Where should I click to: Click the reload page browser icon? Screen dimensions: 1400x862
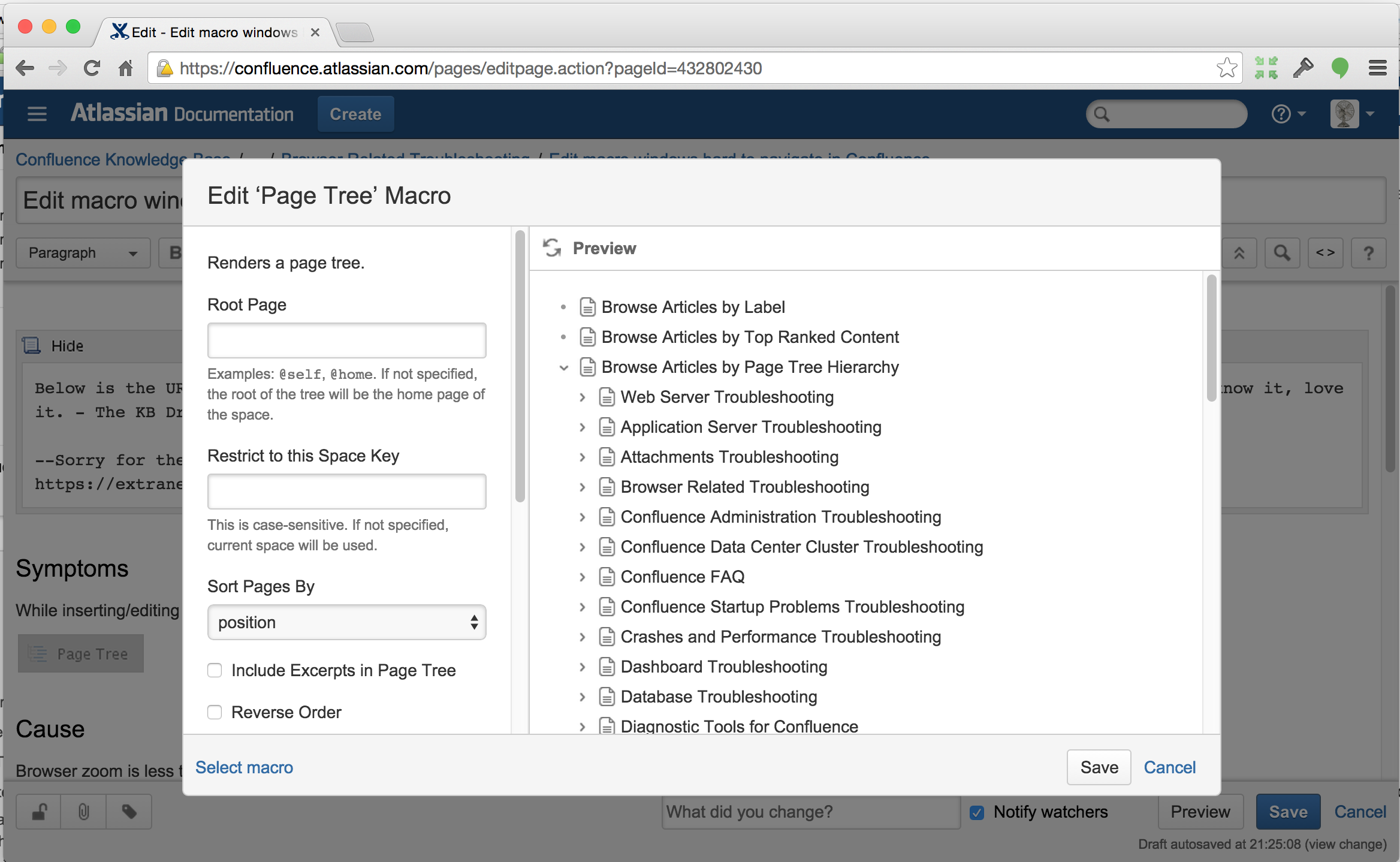coord(92,68)
